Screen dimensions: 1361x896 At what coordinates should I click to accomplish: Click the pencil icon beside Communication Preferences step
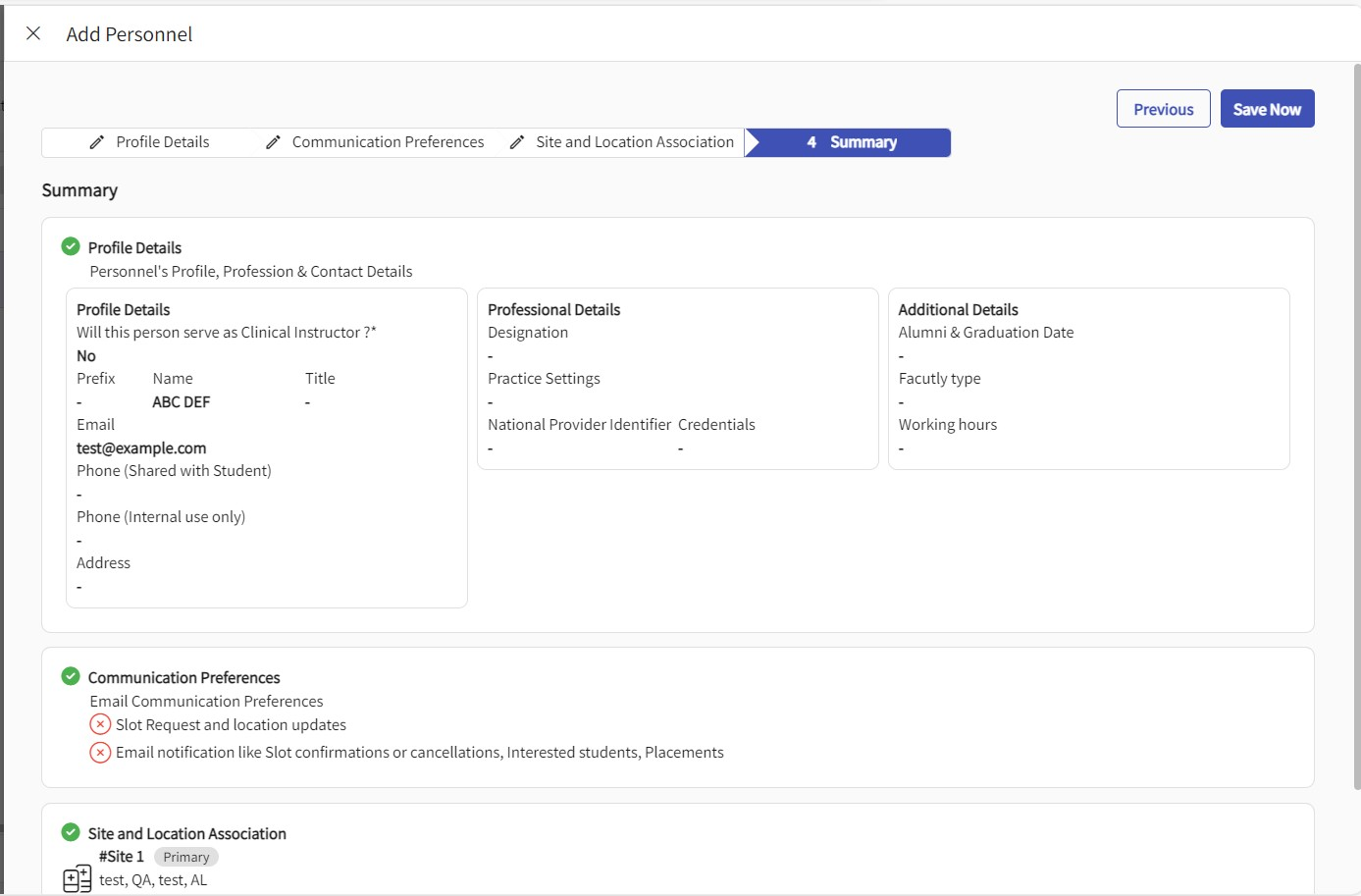click(x=273, y=142)
